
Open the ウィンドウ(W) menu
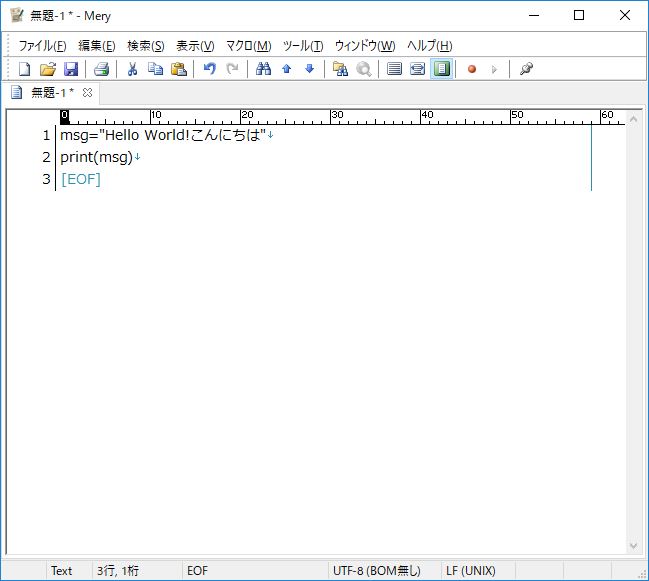point(365,46)
